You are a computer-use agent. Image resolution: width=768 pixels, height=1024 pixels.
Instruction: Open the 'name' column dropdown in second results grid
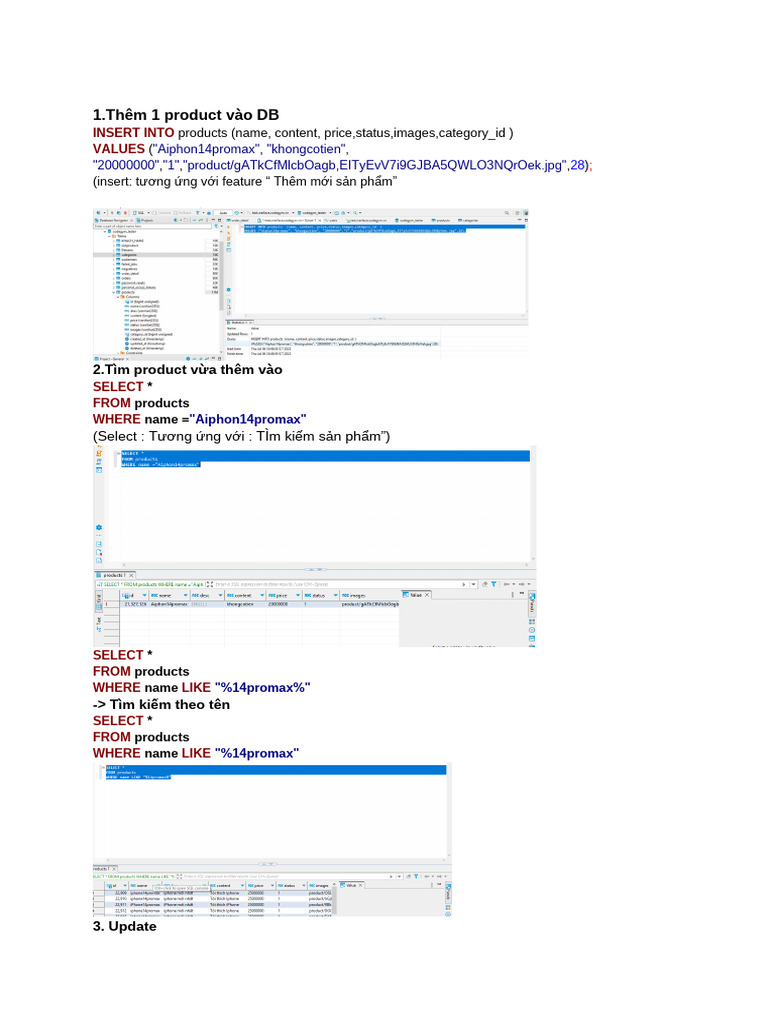[x=185, y=596]
